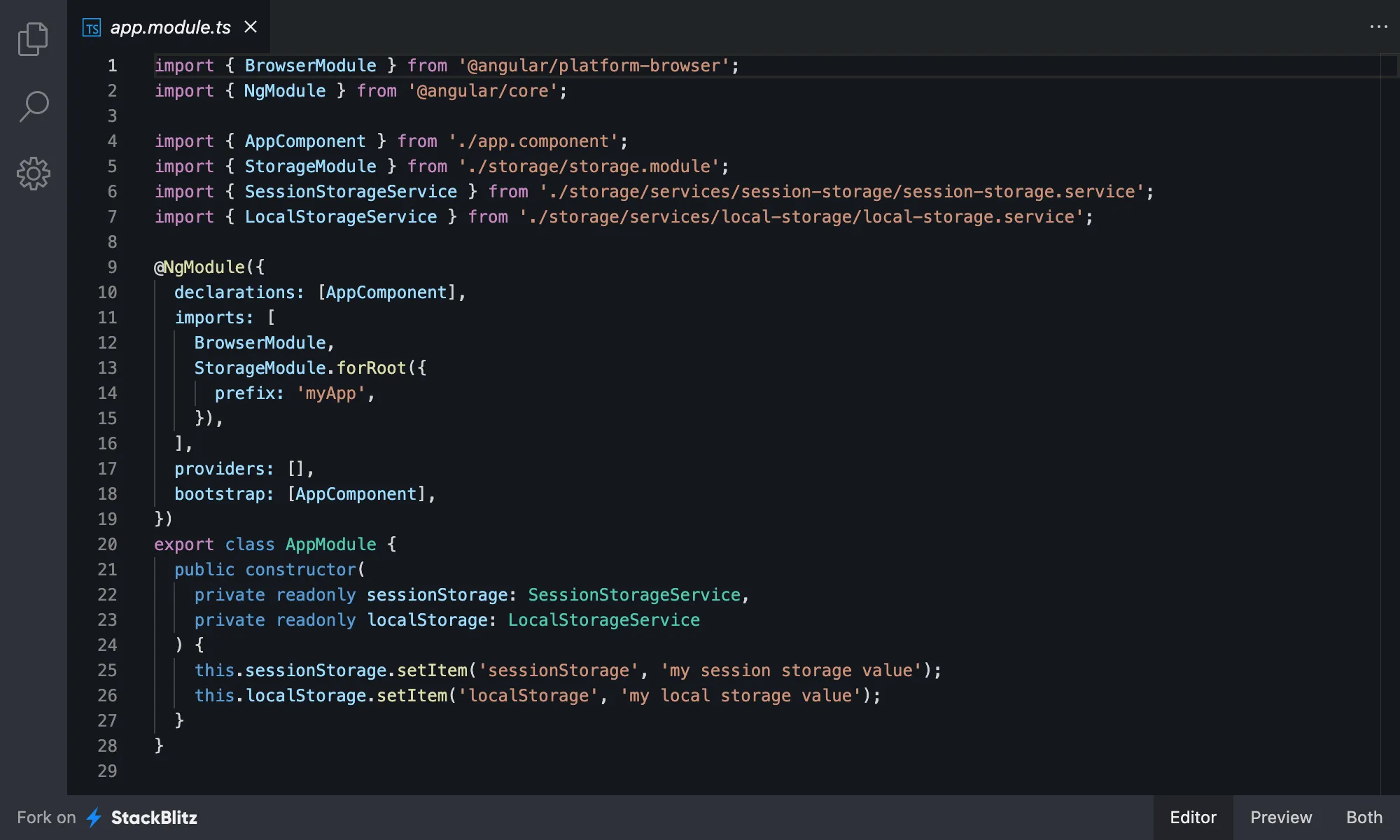
Task: Click the 'AppModule' class name
Action: click(x=331, y=545)
